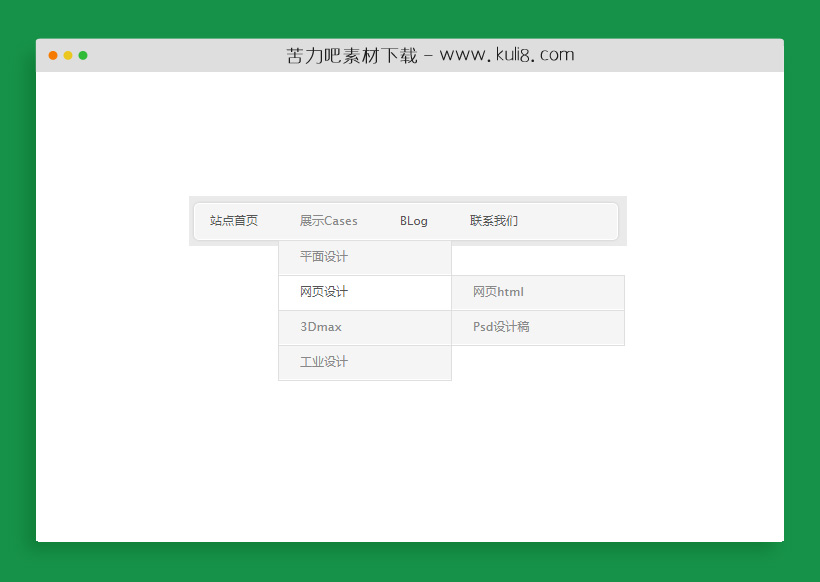The image size is (820, 582).
Task: Click empty navigation bar space right of 联系我们
Action: (x=570, y=221)
